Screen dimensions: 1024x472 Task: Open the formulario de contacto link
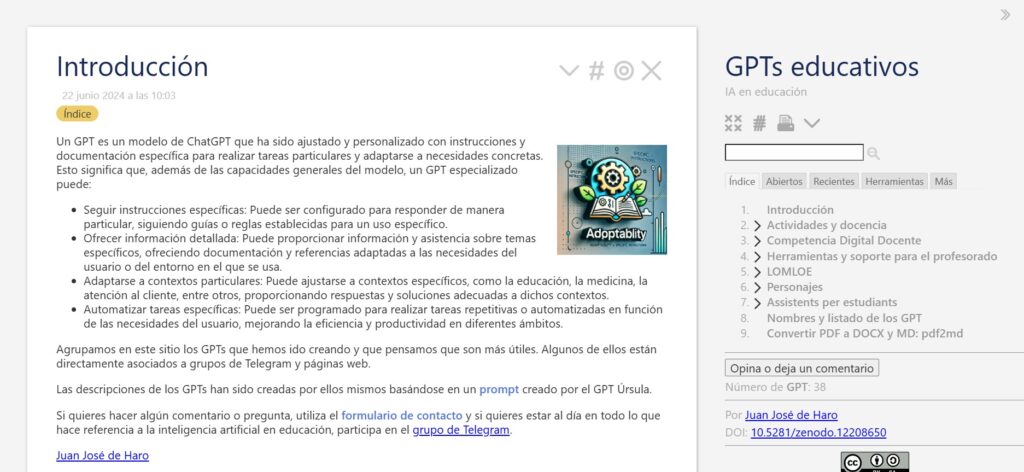[402, 415]
